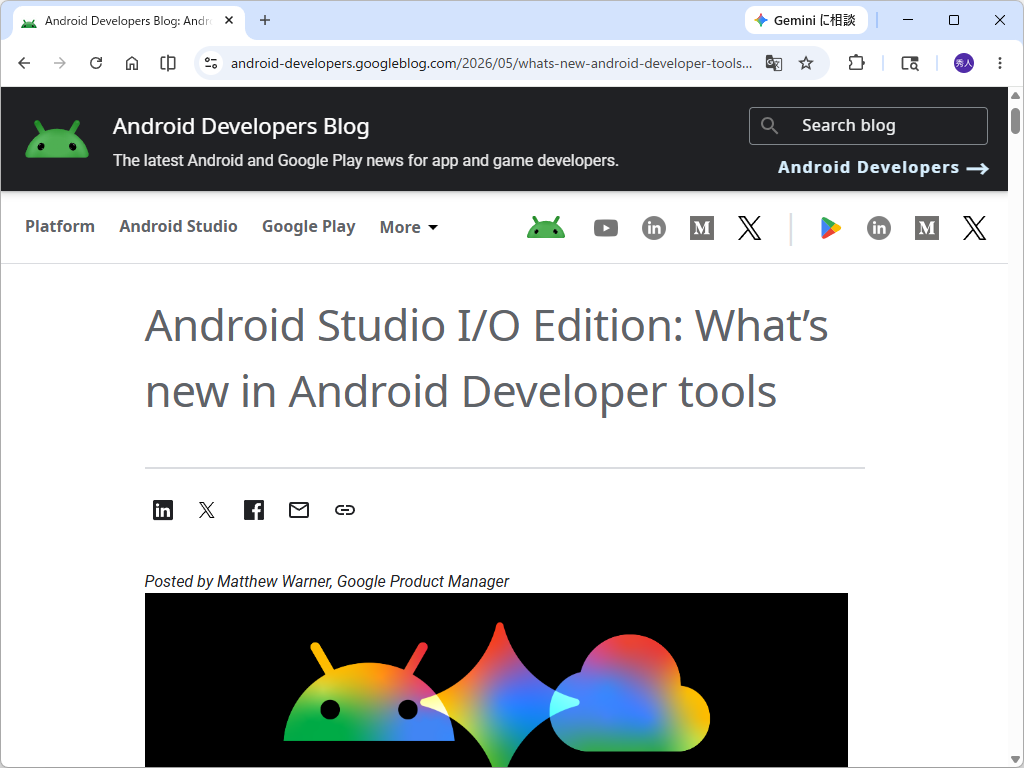Open the Android Medium icon

coord(702,228)
